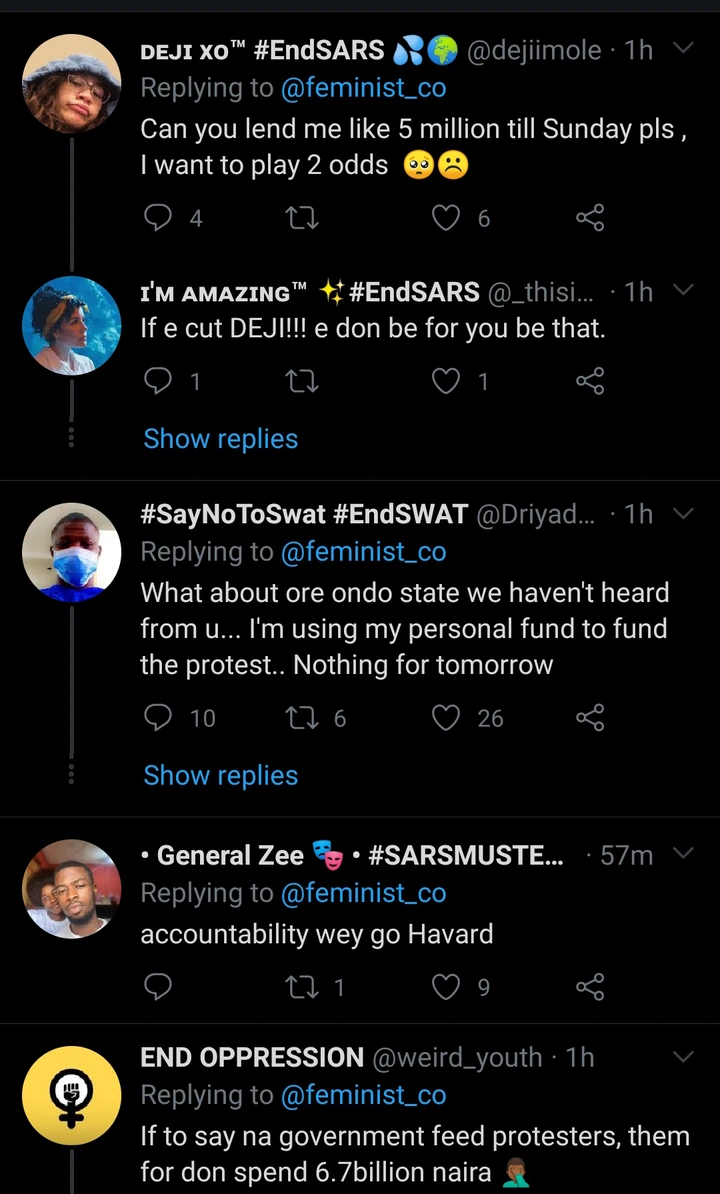Open END OPPRESSION's yellow profile avatar
720x1194 pixels.
click(71, 1096)
